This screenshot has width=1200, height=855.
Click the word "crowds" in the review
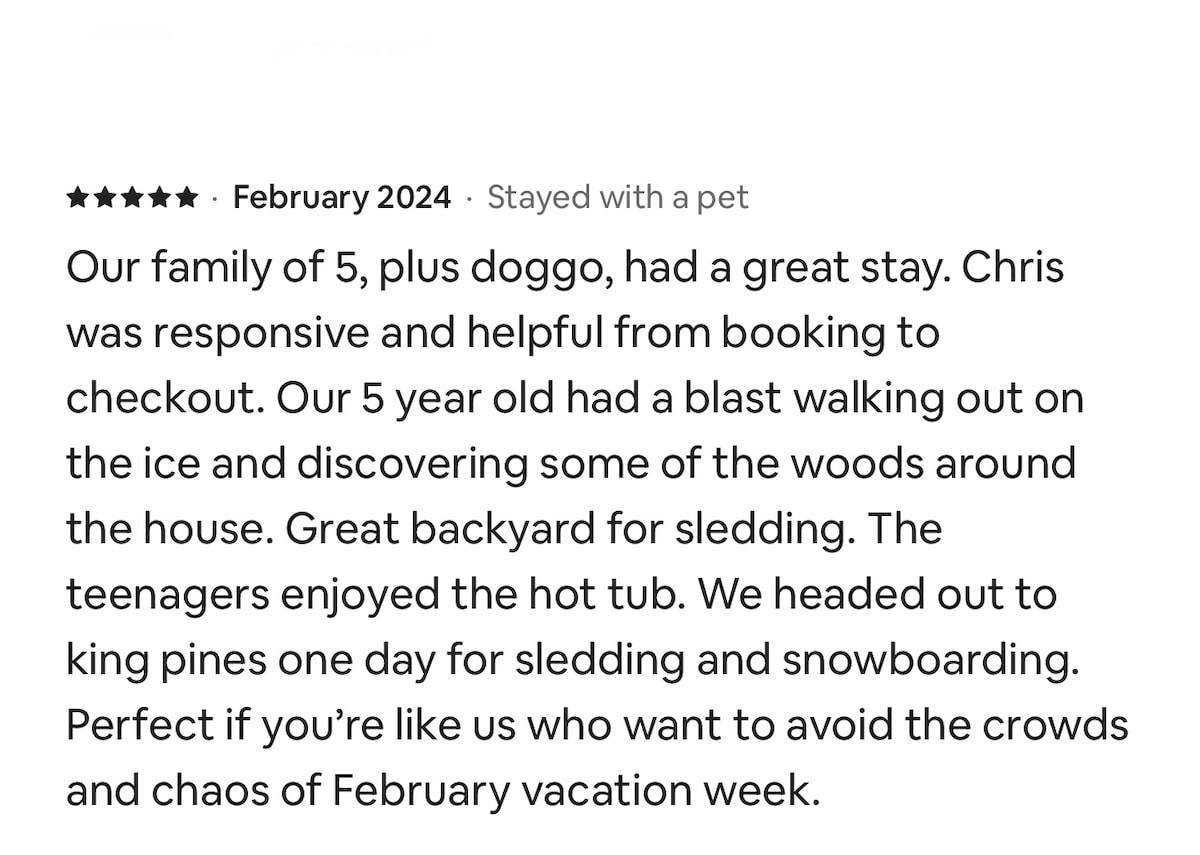[1056, 726]
